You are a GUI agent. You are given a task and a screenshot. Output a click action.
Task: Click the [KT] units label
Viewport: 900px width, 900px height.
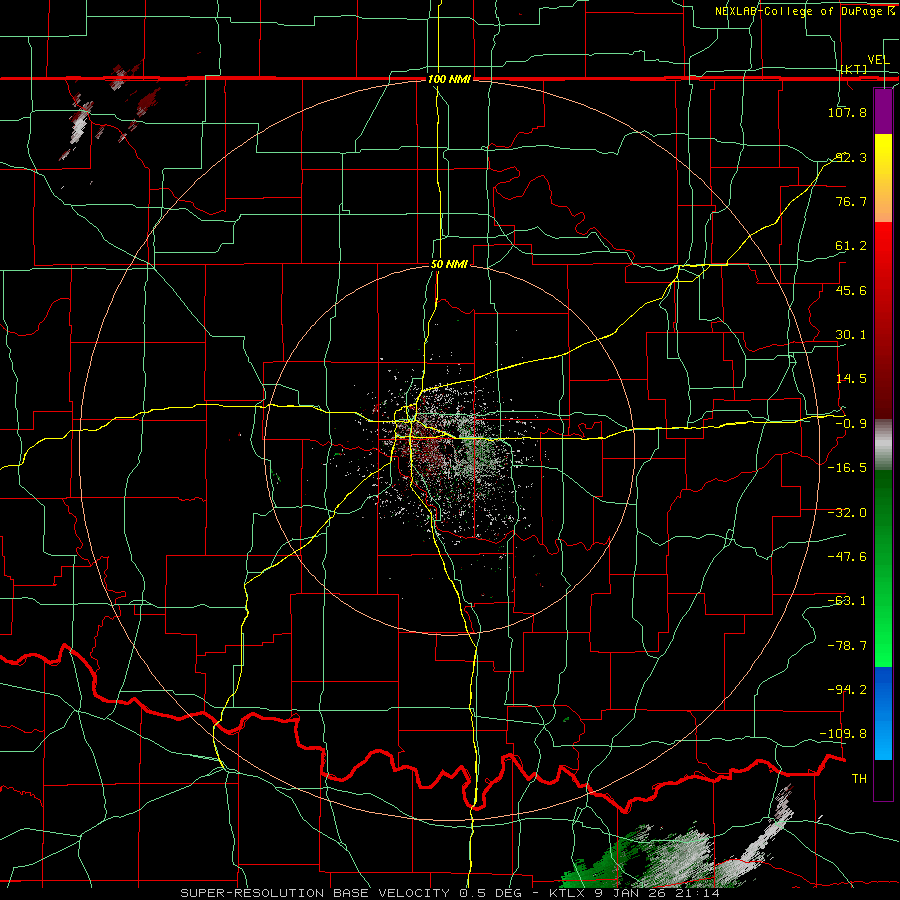(854, 69)
